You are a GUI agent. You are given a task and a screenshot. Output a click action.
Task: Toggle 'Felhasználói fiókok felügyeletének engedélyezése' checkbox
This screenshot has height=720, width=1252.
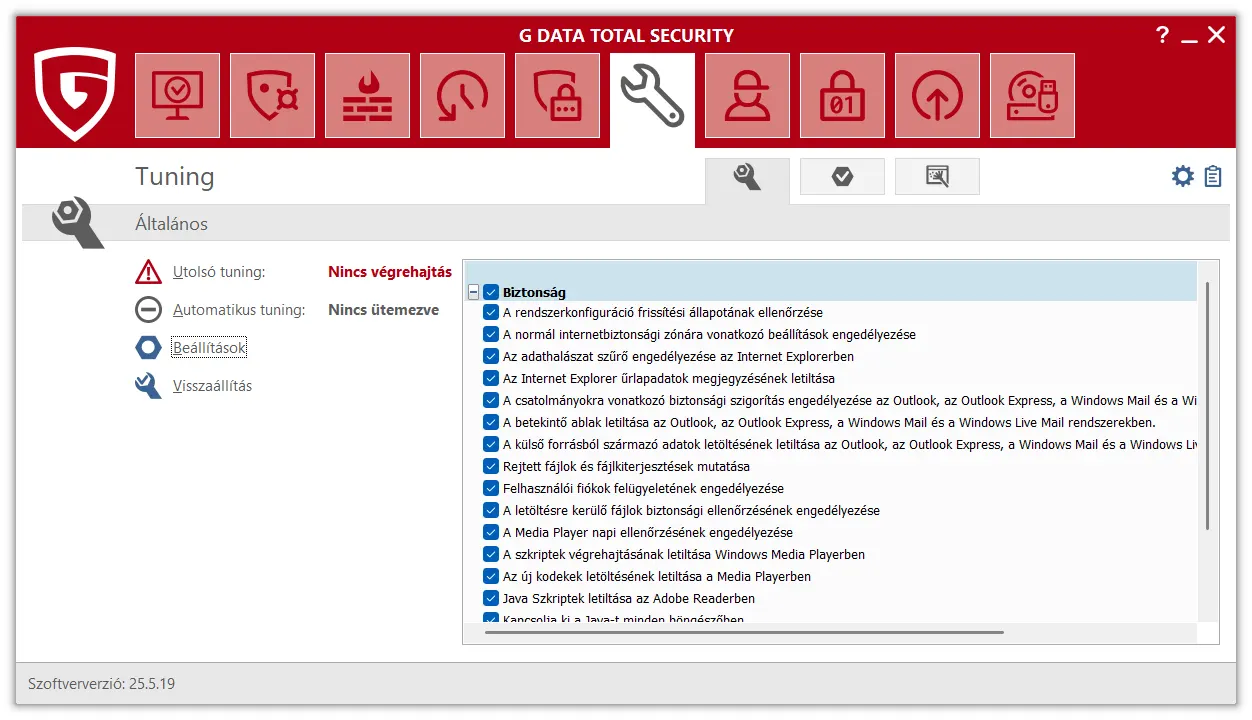tap(491, 488)
